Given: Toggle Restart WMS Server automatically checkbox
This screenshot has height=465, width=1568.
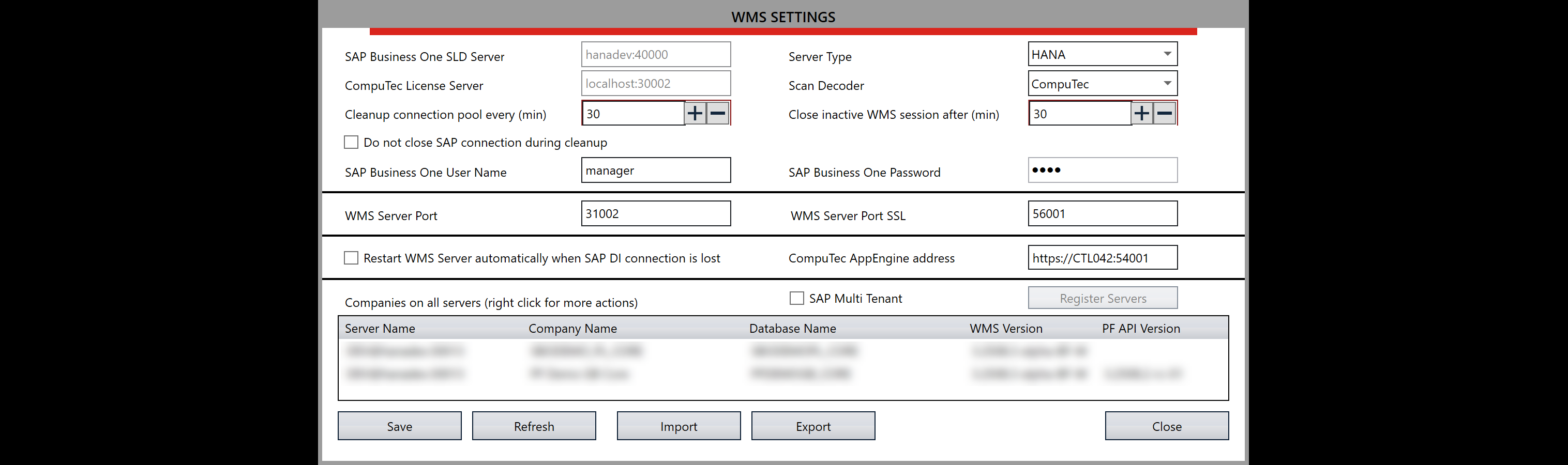Looking at the screenshot, I should [351, 258].
